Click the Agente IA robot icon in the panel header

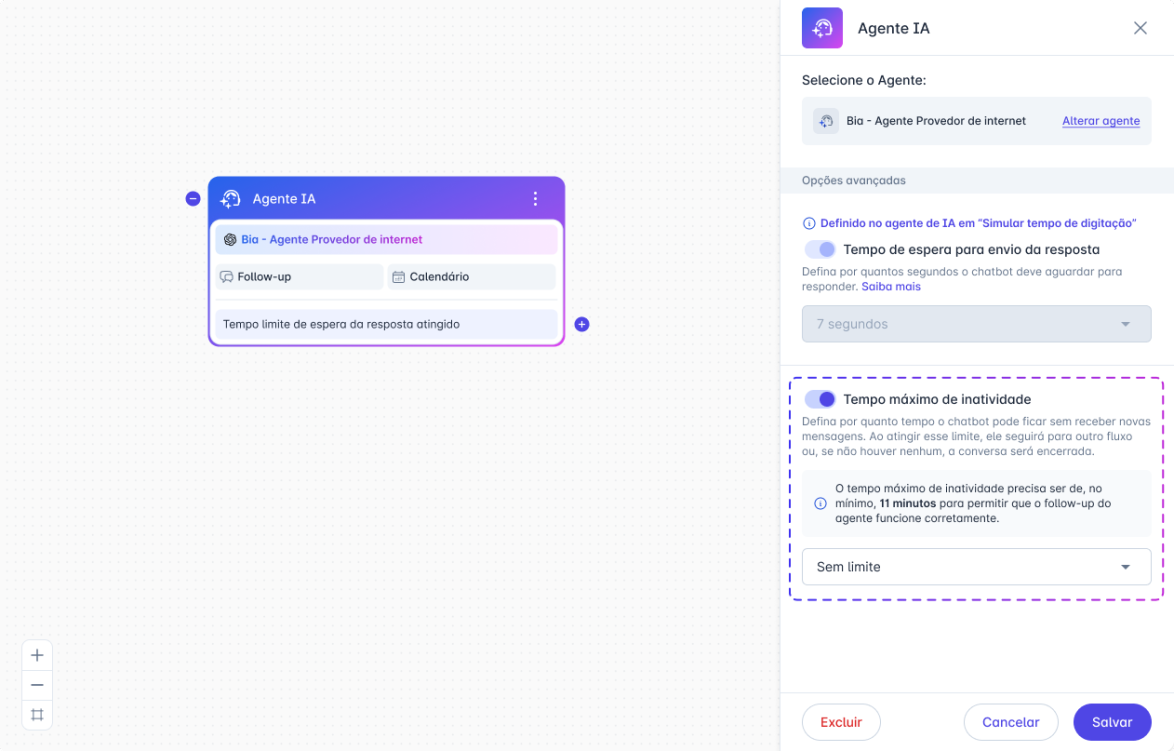822,27
